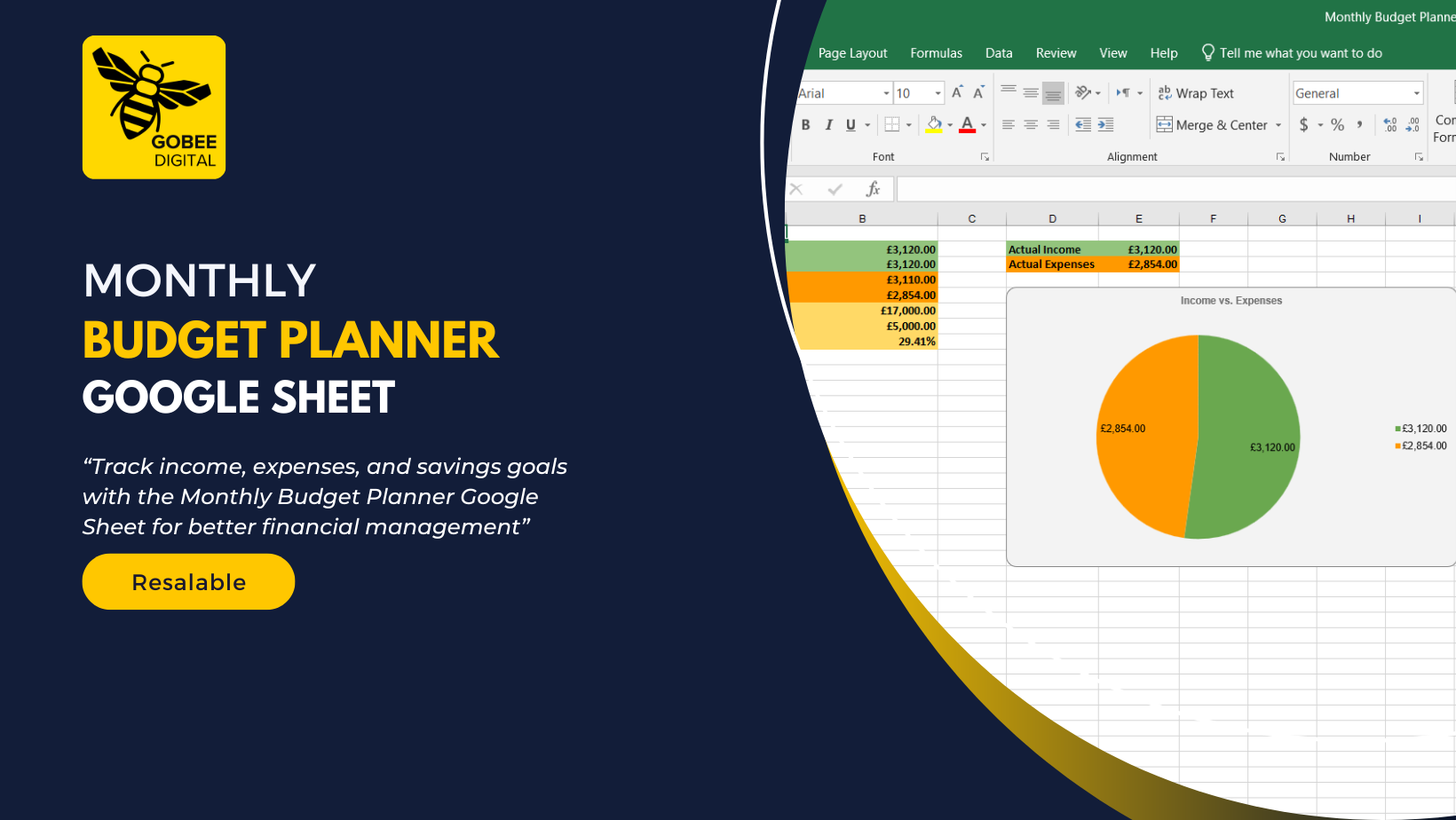Select the Middle Align icon
This screenshot has height=820, width=1456.
pos(1031,92)
